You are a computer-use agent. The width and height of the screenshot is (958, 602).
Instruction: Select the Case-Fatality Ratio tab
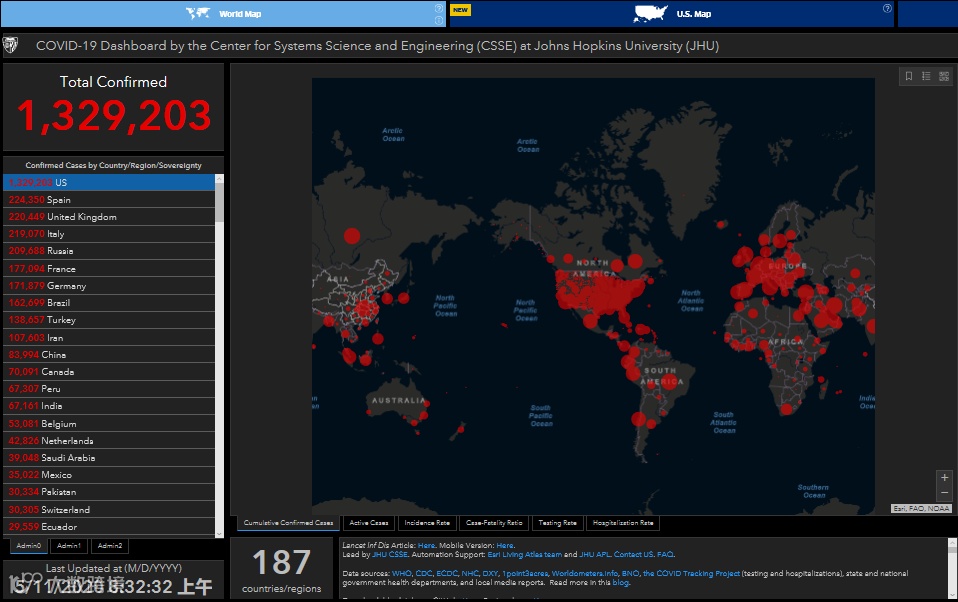[x=494, y=523]
